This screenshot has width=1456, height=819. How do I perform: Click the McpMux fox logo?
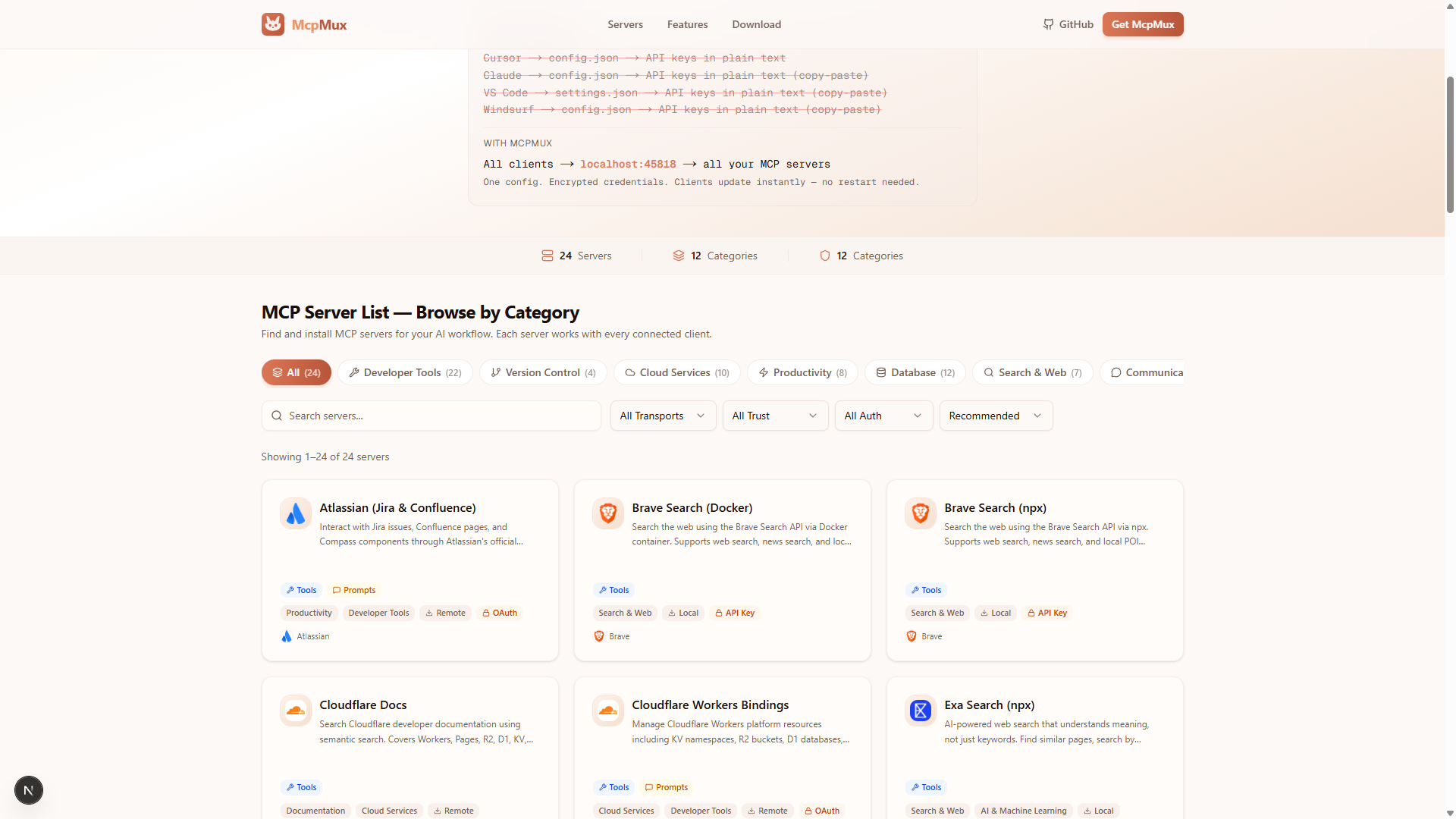click(x=273, y=24)
